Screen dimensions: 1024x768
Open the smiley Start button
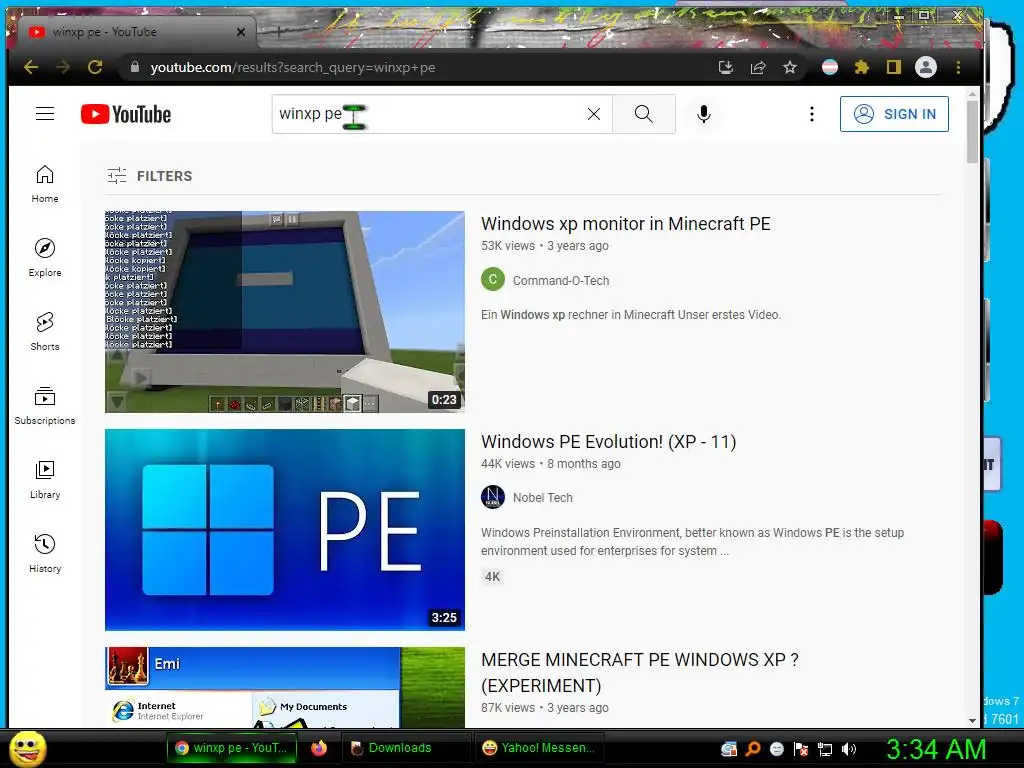point(27,748)
